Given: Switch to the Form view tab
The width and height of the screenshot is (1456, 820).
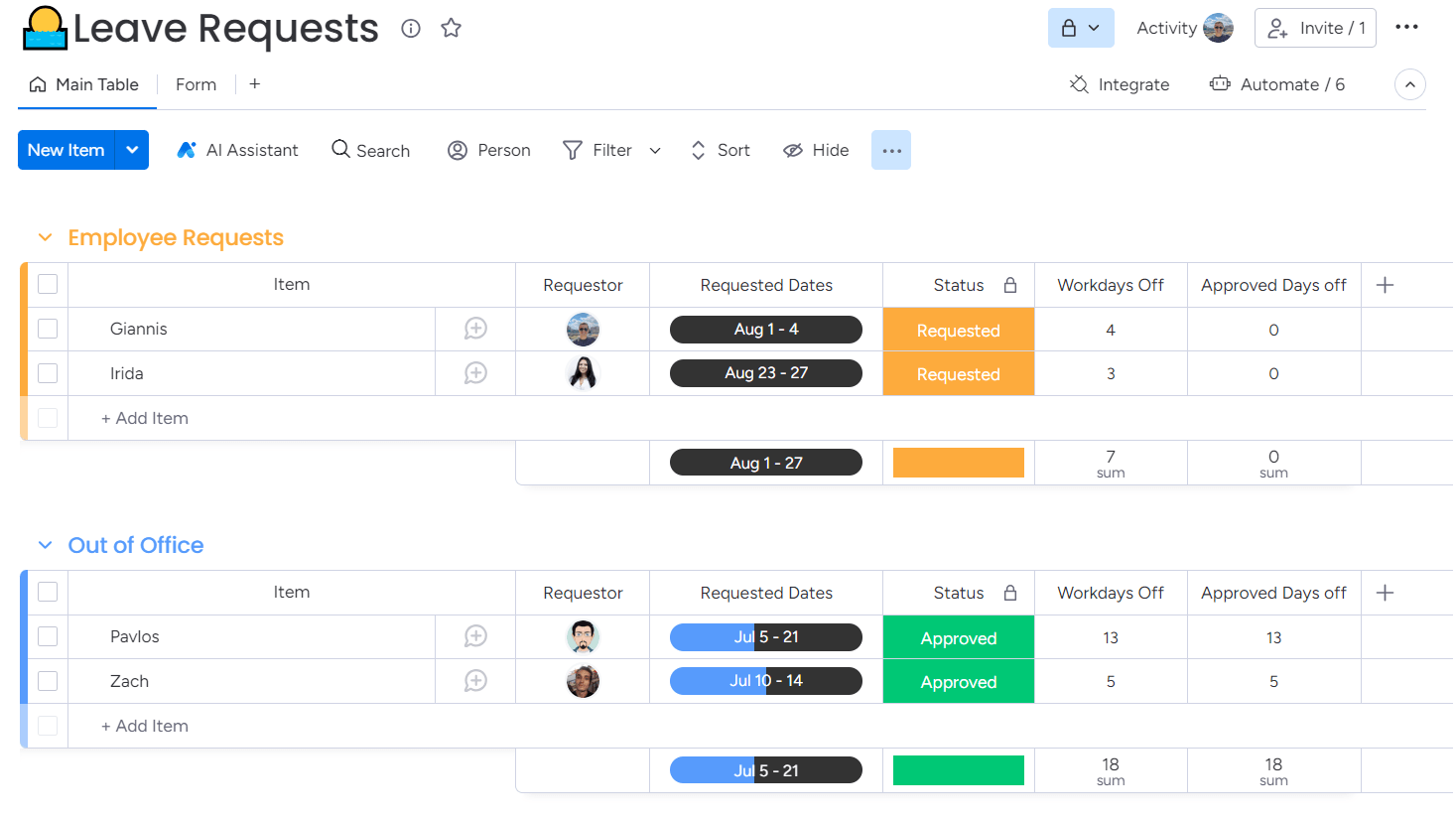Looking at the screenshot, I should pos(196,84).
